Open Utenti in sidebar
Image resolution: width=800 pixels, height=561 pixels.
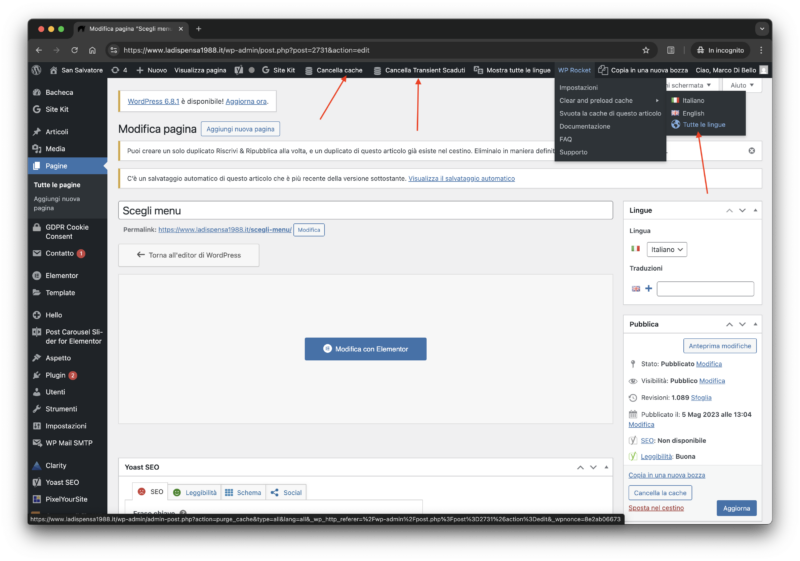click(x=55, y=392)
